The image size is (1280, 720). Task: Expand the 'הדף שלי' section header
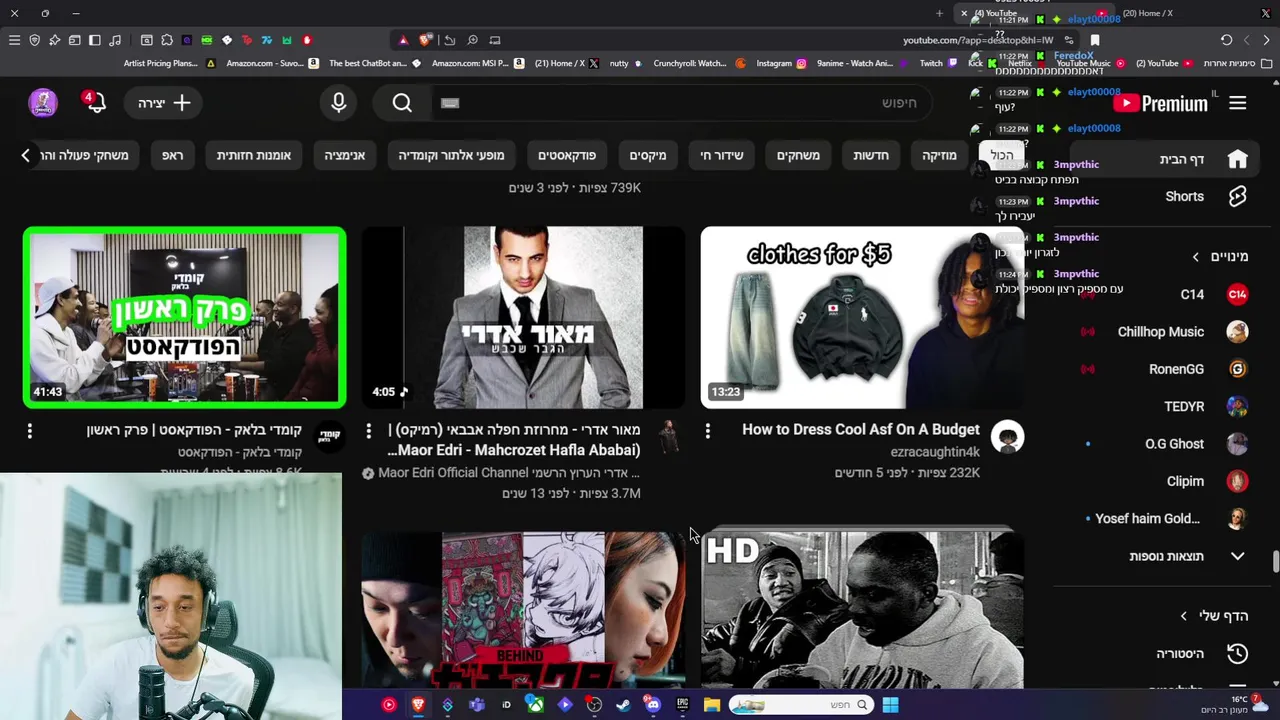point(1213,616)
